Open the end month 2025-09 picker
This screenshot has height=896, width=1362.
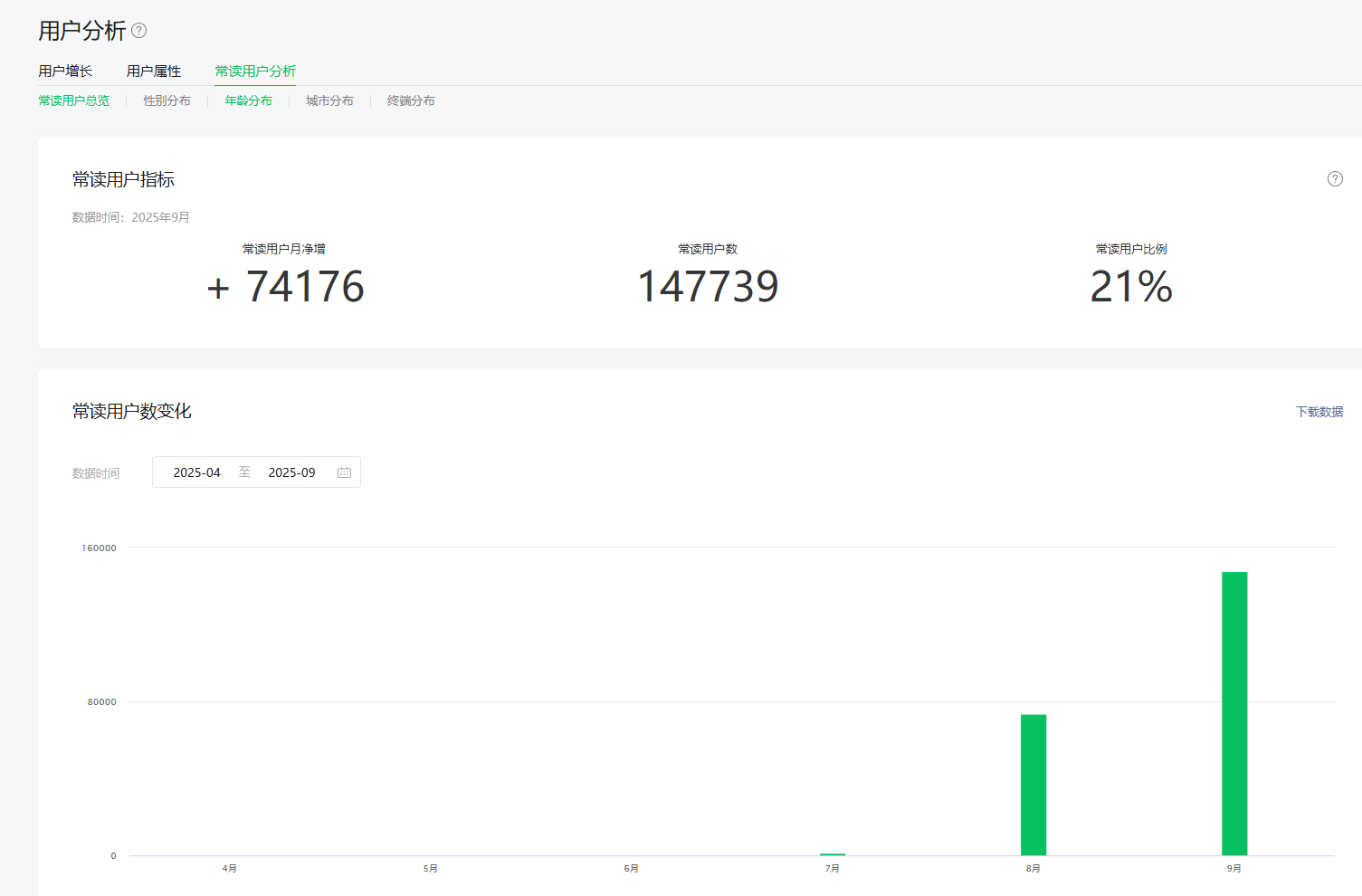point(291,472)
